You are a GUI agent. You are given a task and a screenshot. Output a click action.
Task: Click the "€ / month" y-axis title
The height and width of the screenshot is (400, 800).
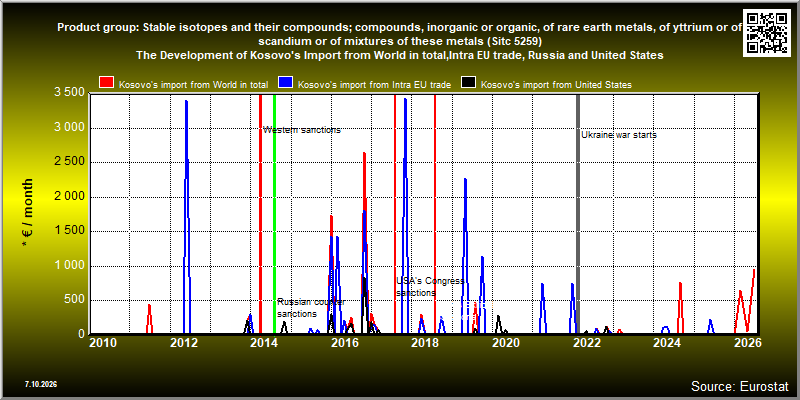[x=27, y=213]
